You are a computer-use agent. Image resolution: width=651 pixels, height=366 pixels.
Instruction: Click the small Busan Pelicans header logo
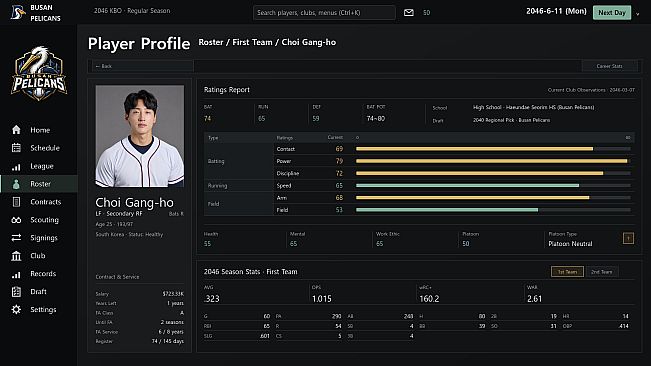tap(17, 12)
